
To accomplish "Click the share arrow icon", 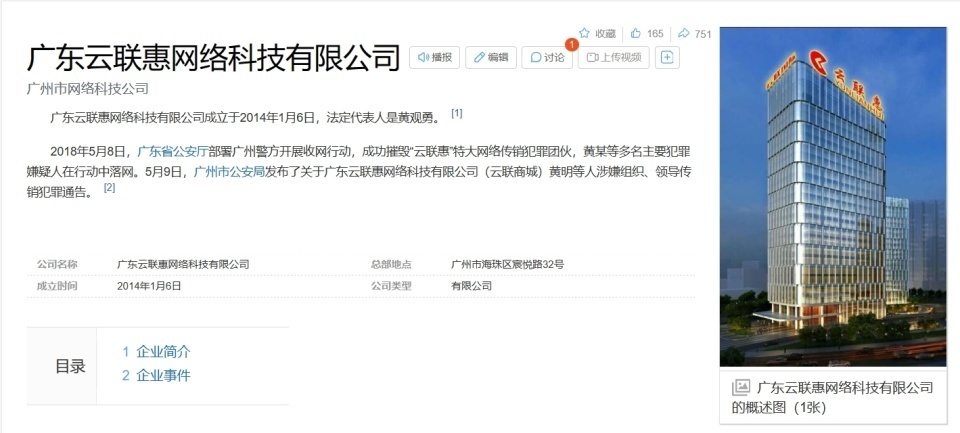I will (683, 33).
